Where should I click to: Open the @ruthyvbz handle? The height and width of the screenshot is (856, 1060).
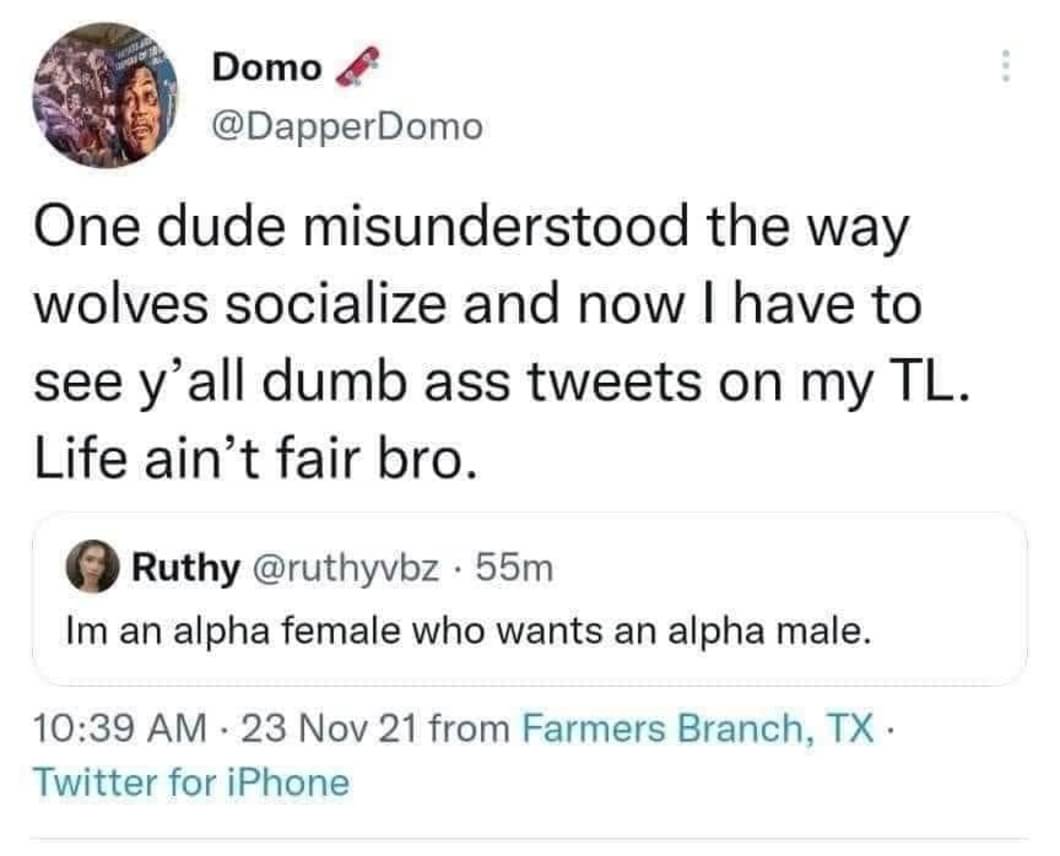click(353, 569)
